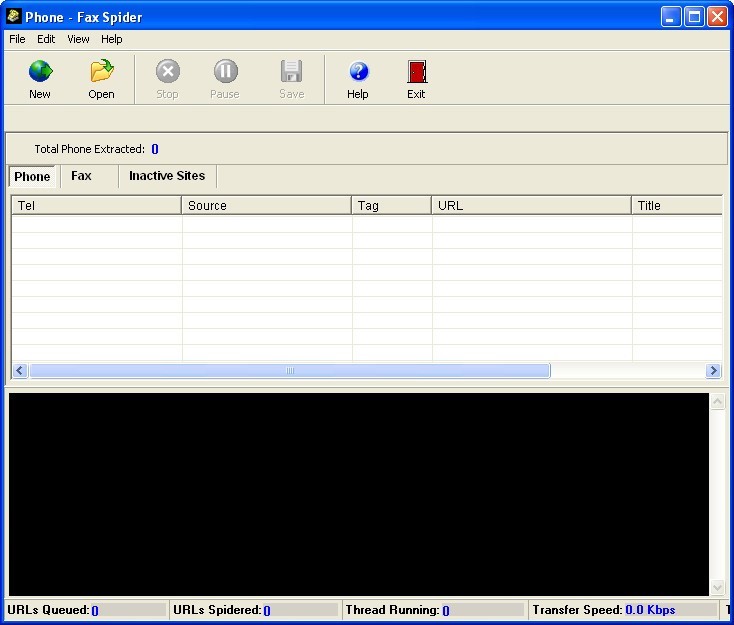Sort by the Tel column header
The width and height of the screenshot is (734, 625).
(96, 205)
